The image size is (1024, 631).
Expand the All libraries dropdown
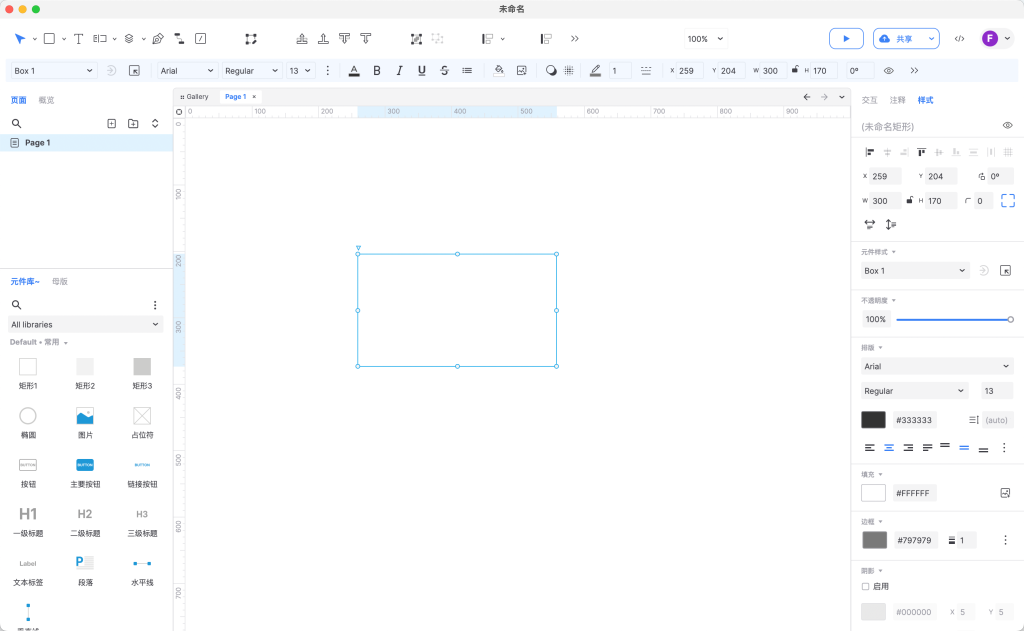[85, 324]
